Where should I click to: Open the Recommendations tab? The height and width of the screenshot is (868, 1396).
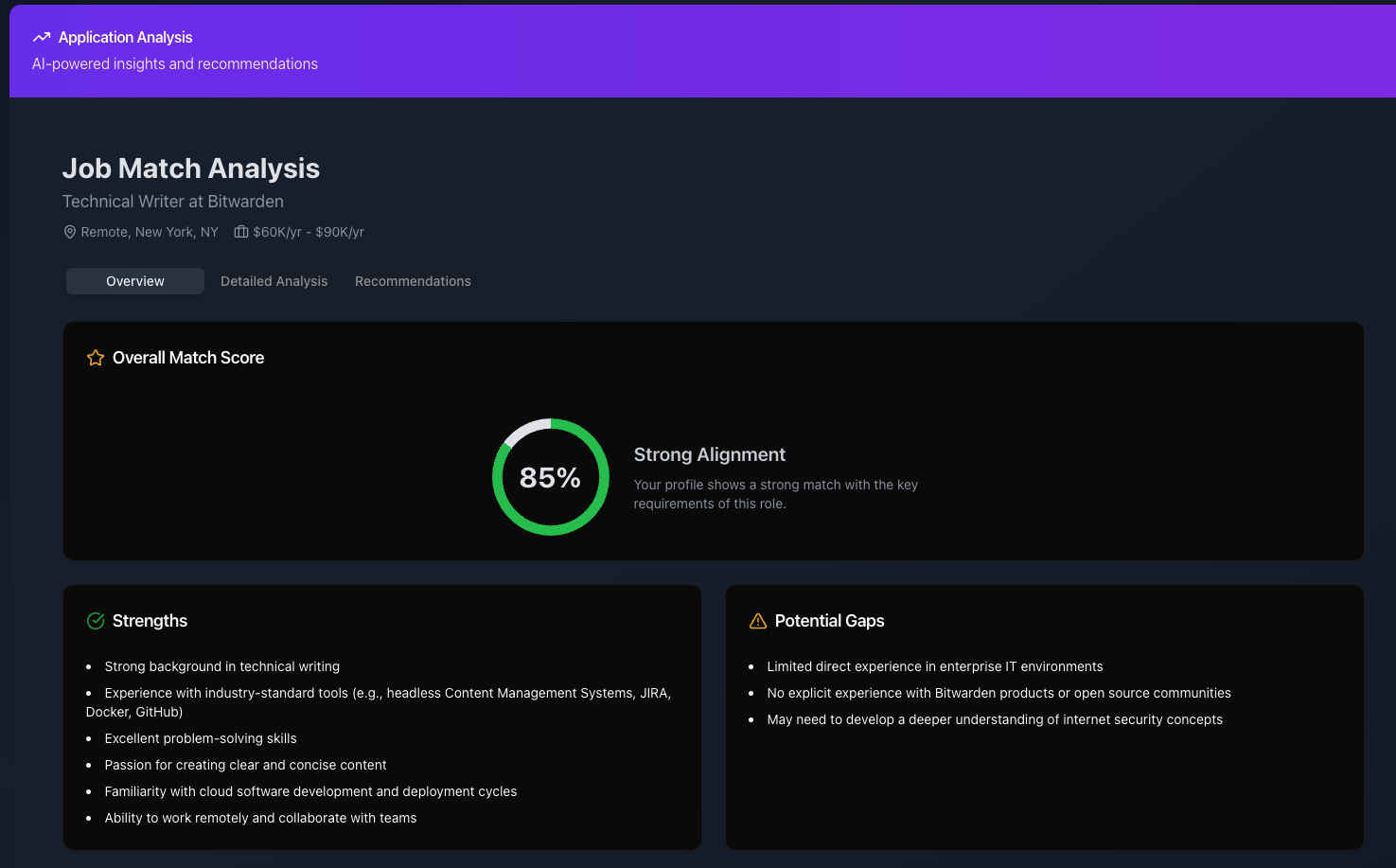pos(413,281)
